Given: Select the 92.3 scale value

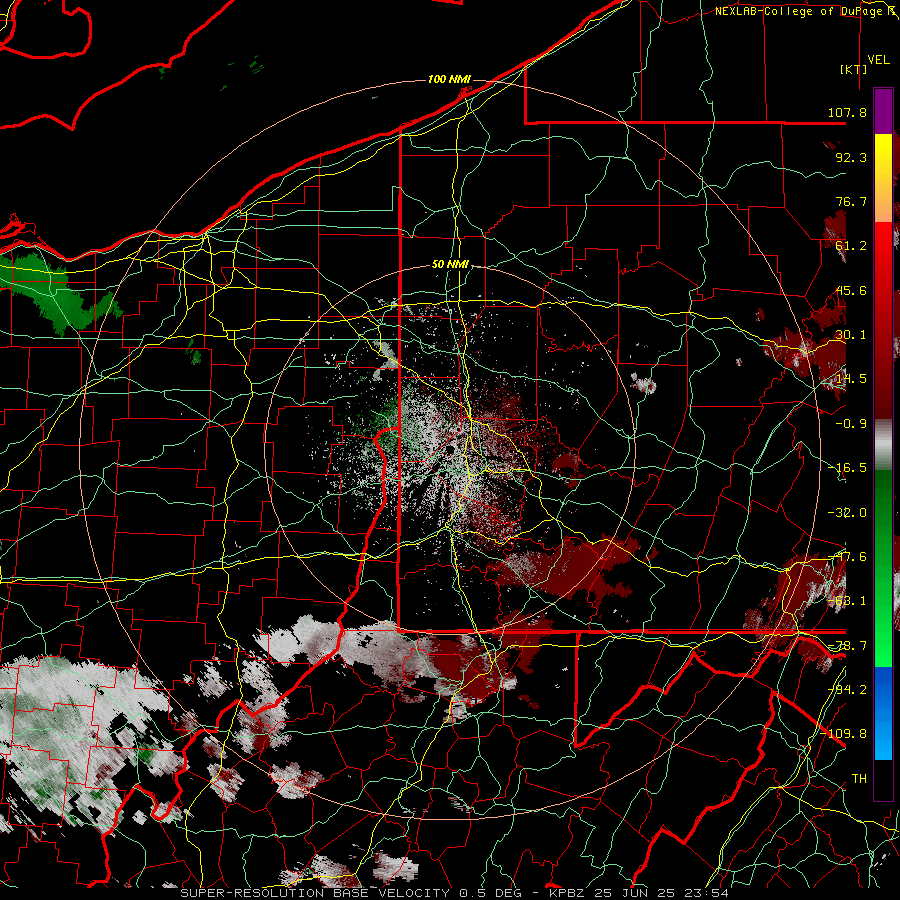Looking at the screenshot, I should (x=851, y=157).
